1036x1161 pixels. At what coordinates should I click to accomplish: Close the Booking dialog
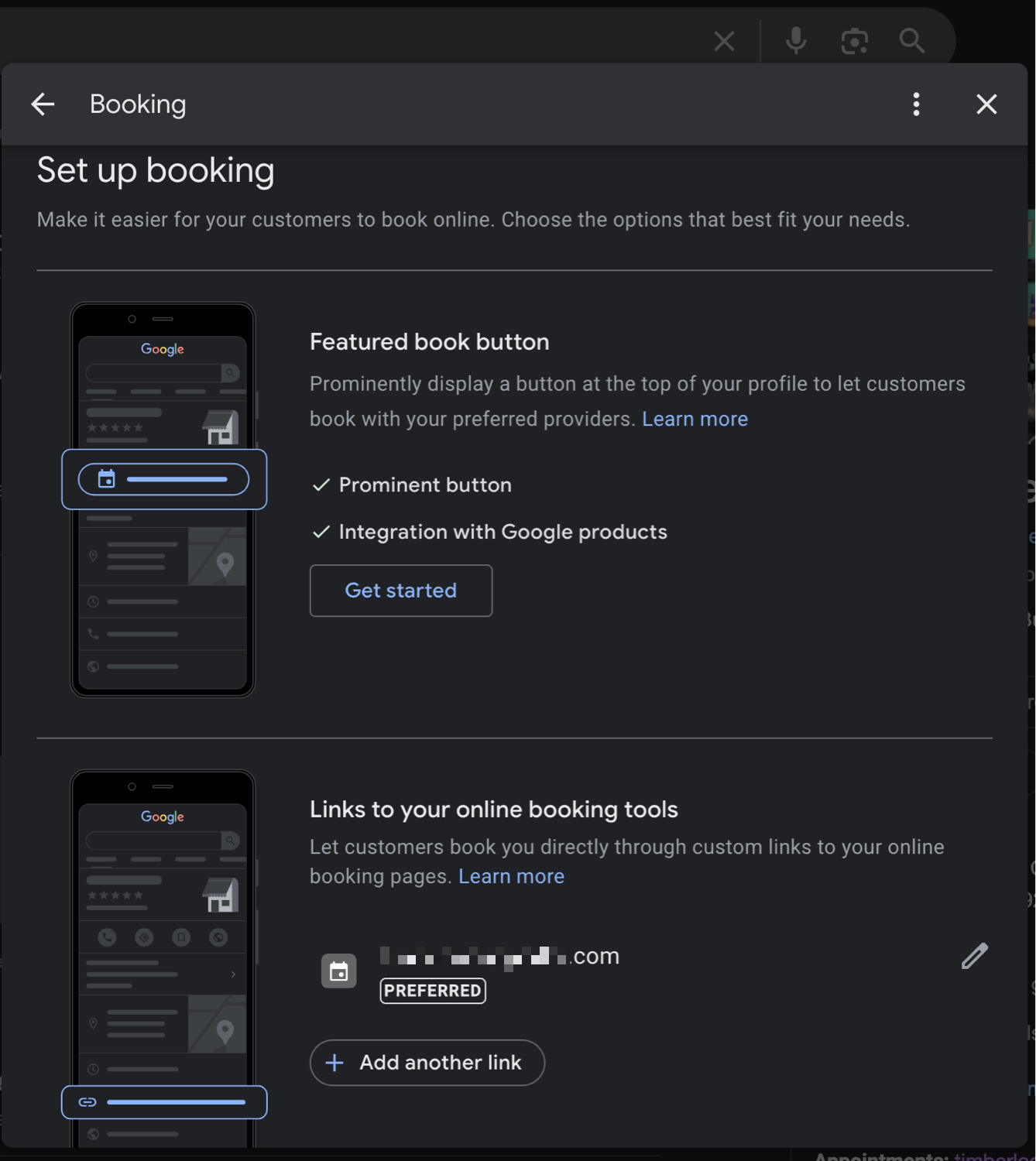click(x=986, y=104)
